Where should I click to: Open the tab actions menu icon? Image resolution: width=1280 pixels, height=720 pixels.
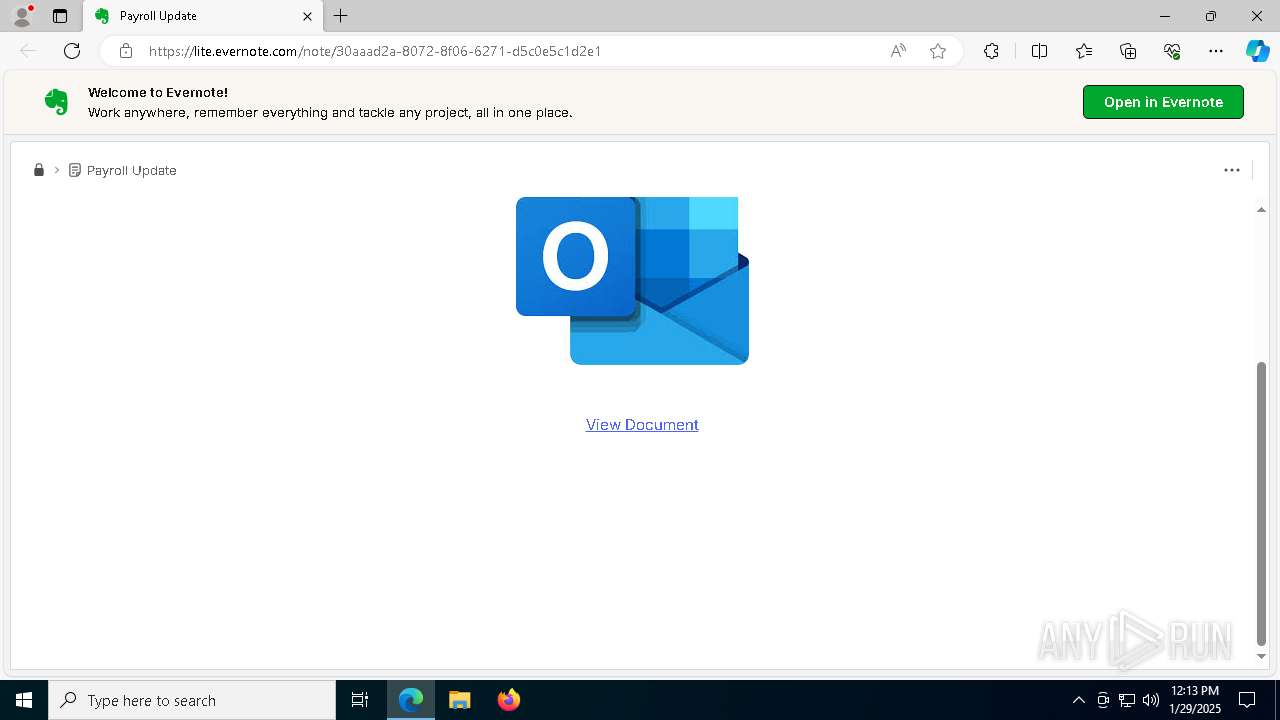click(x=60, y=16)
